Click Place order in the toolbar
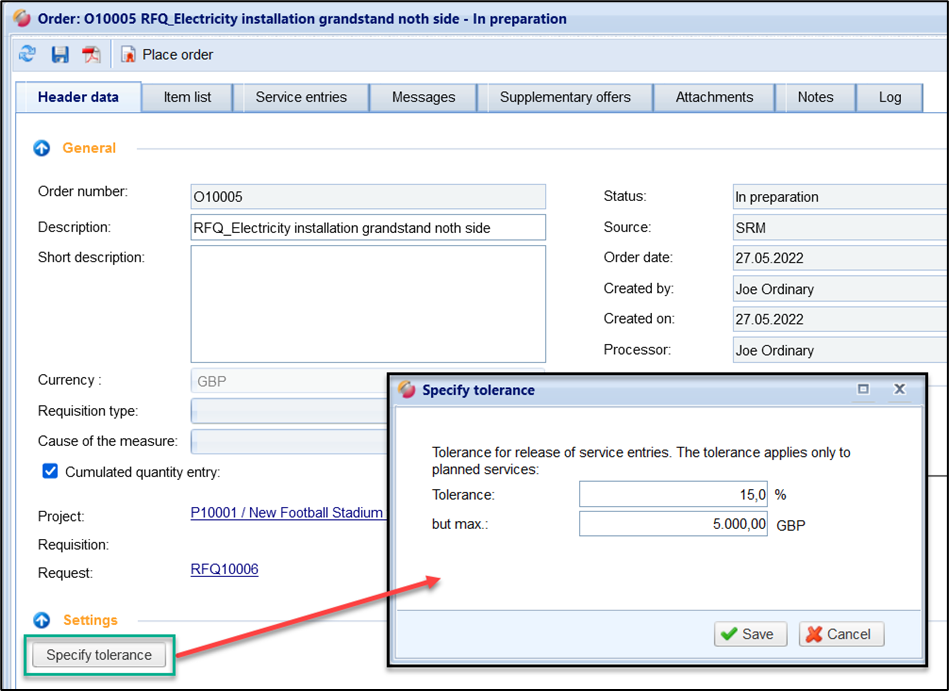The height and width of the screenshot is (691, 949). [x=167, y=54]
